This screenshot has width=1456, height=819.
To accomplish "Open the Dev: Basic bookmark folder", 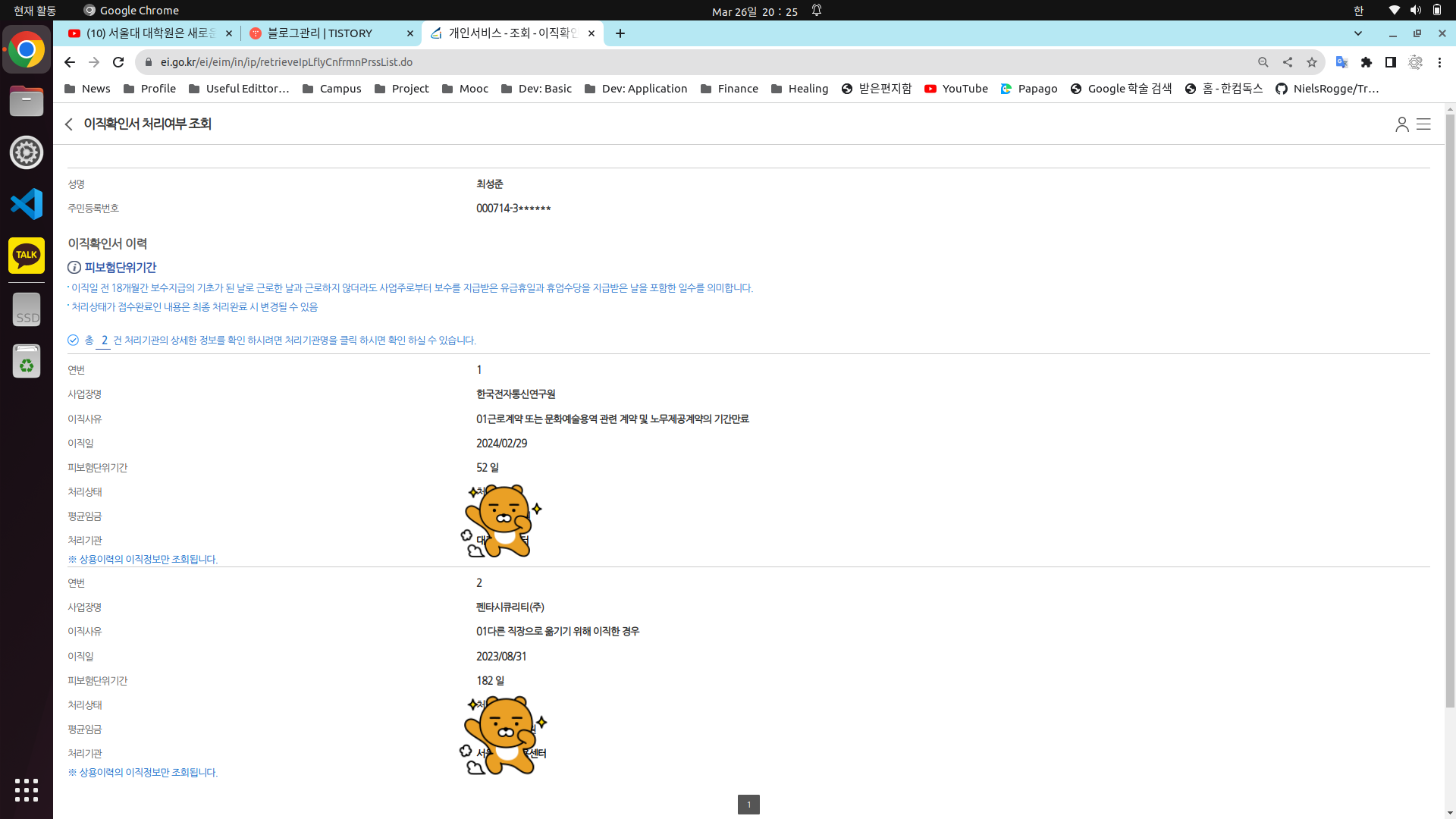I will [536, 89].
